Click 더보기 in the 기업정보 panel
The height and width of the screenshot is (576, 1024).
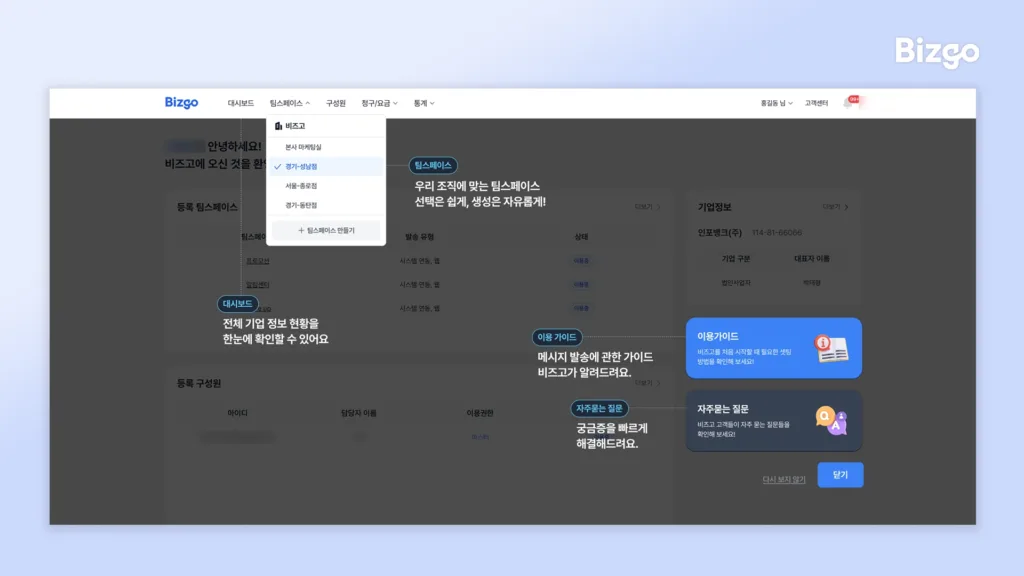pos(835,207)
